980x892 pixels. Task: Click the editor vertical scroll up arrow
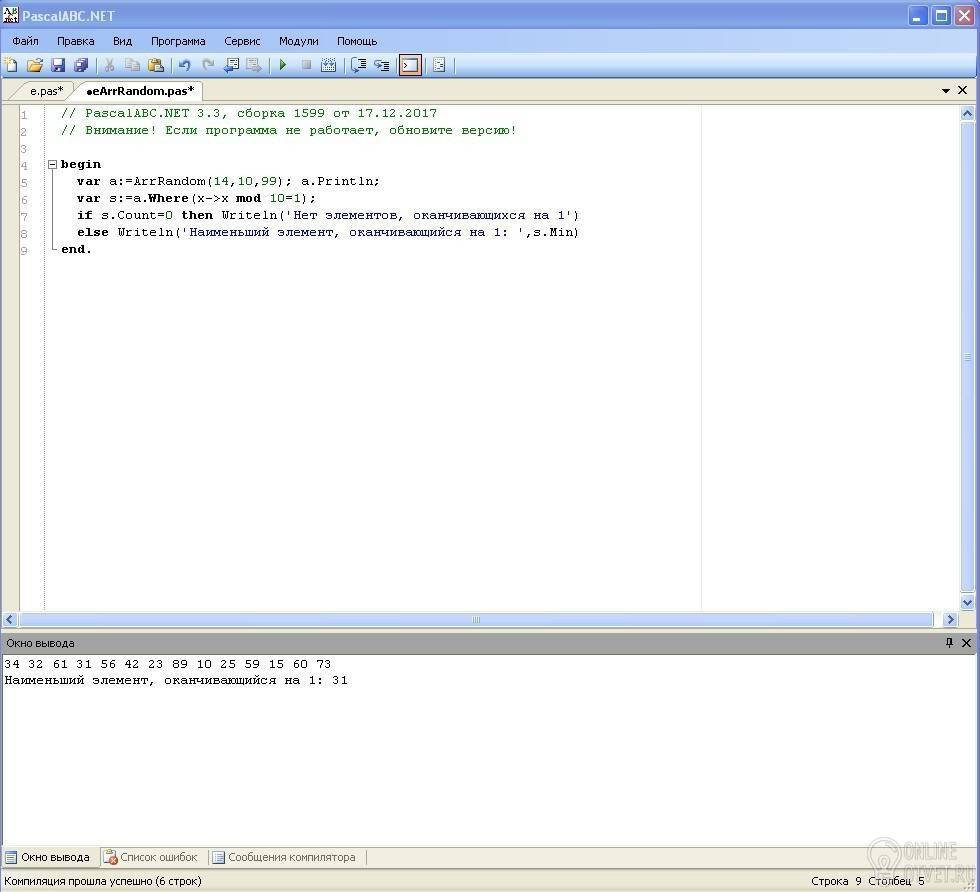point(967,114)
